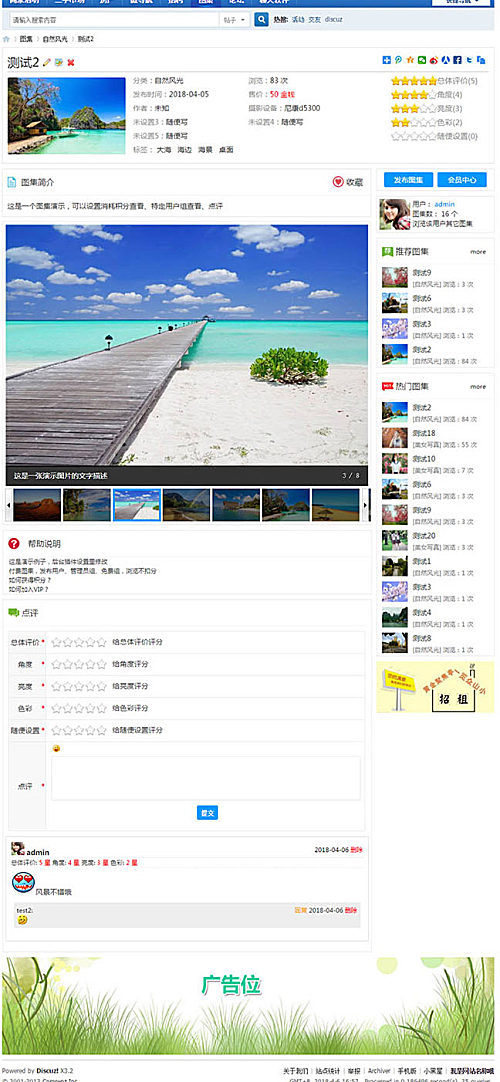Open 测试4 in hot albums list

421,612
